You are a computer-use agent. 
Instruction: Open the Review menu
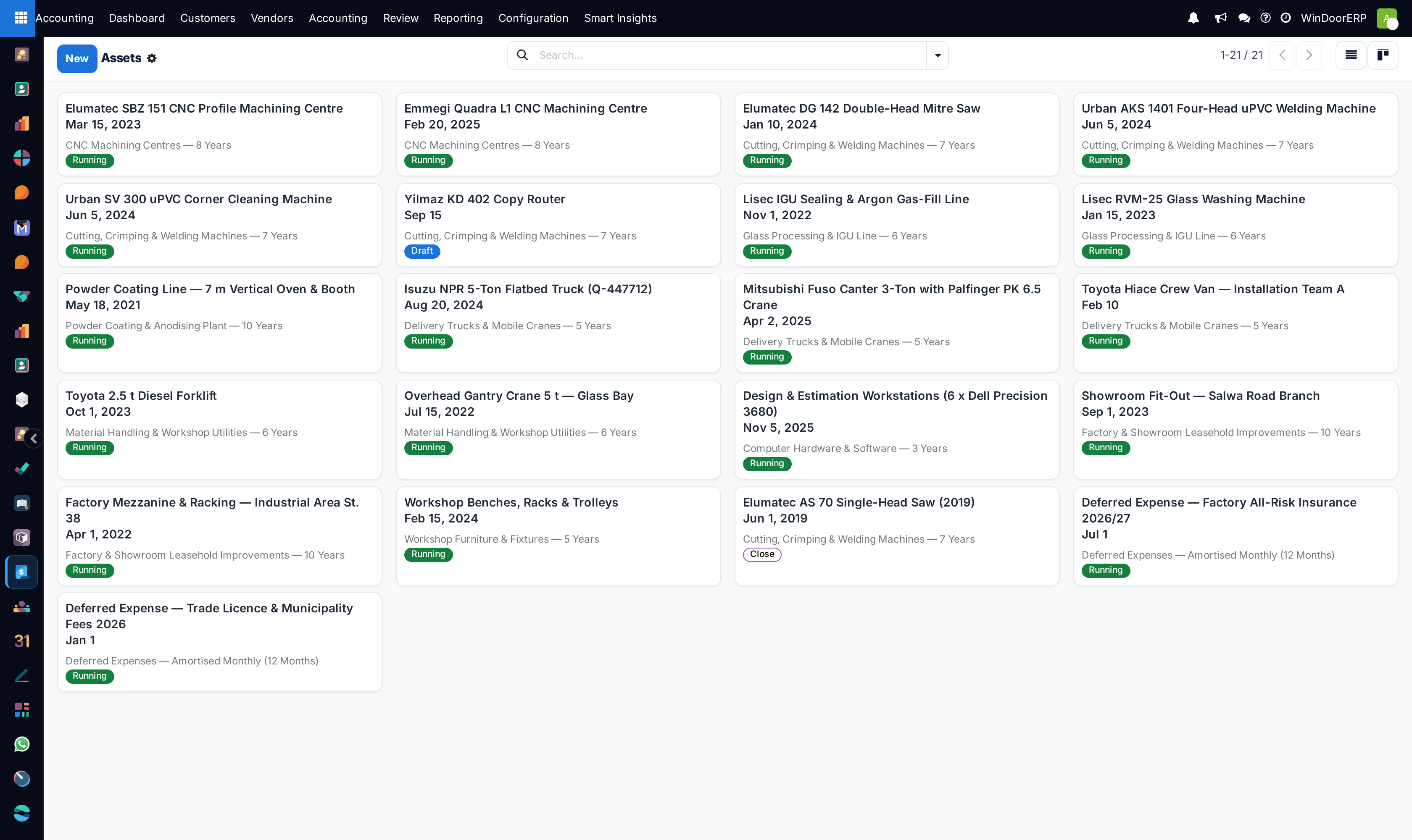pos(400,18)
